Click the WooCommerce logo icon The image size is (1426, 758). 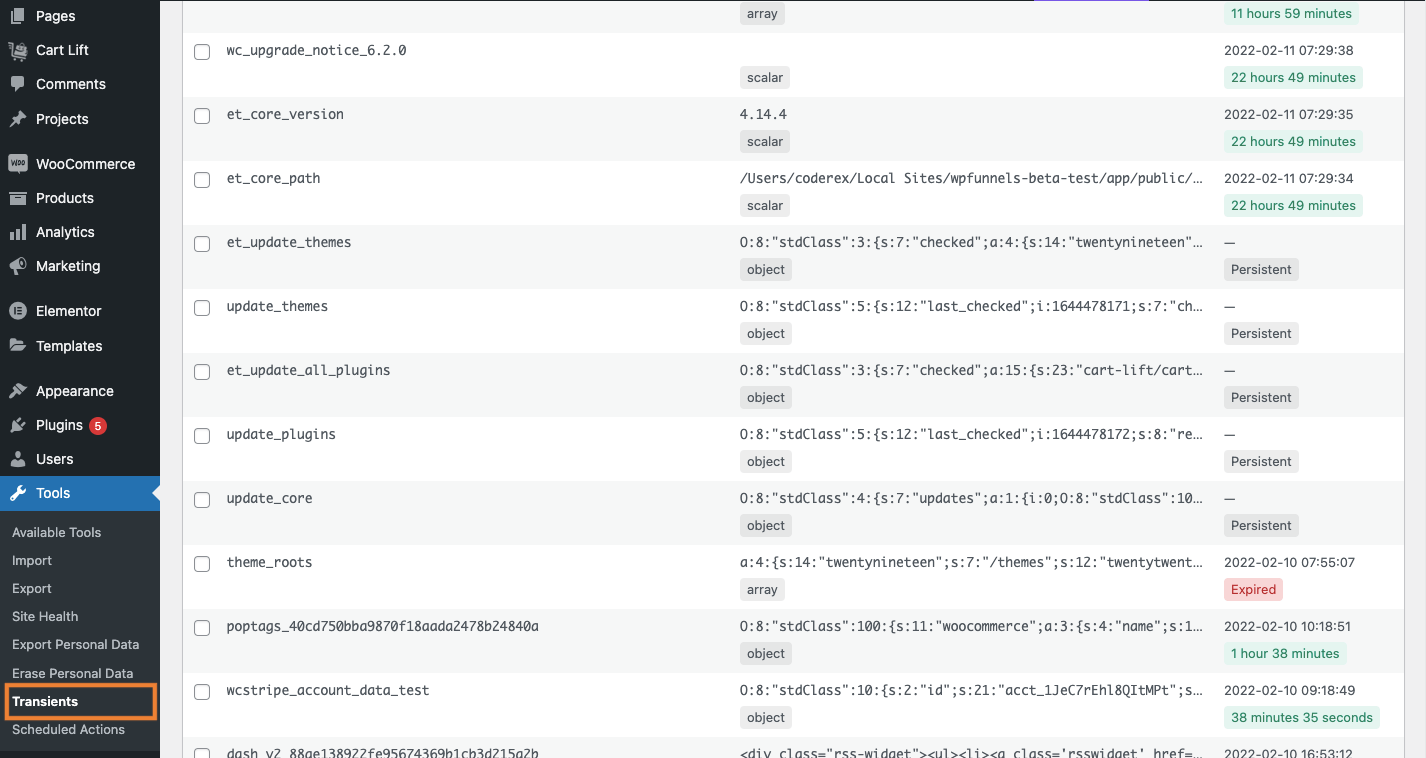point(18,164)
